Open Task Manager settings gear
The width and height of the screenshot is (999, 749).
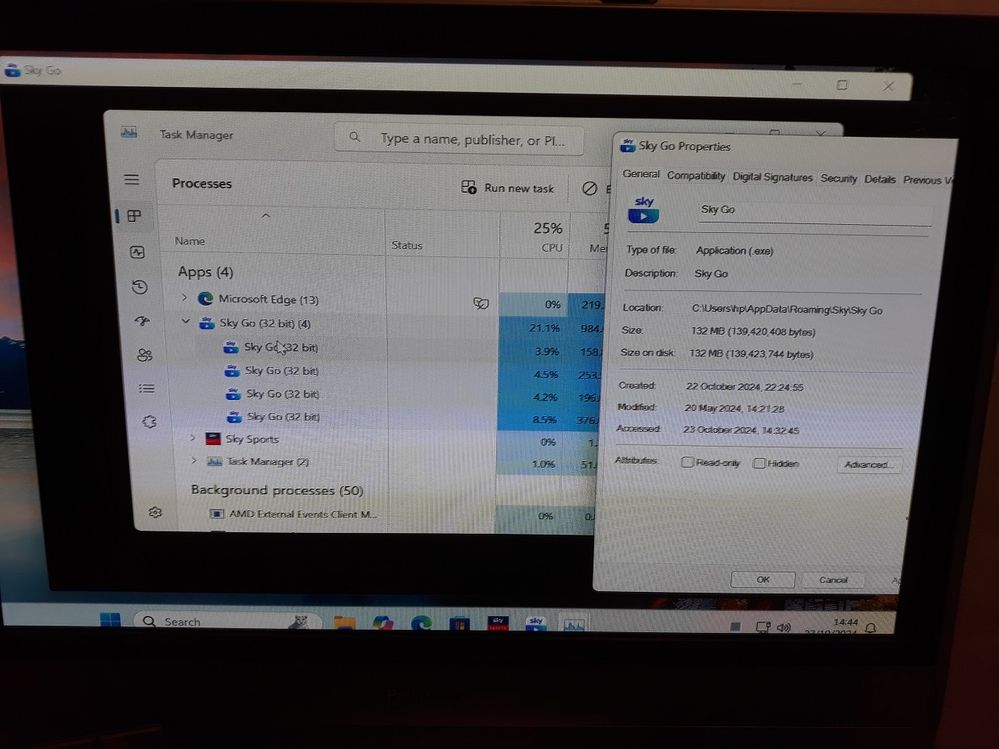(x=155, y=513)
